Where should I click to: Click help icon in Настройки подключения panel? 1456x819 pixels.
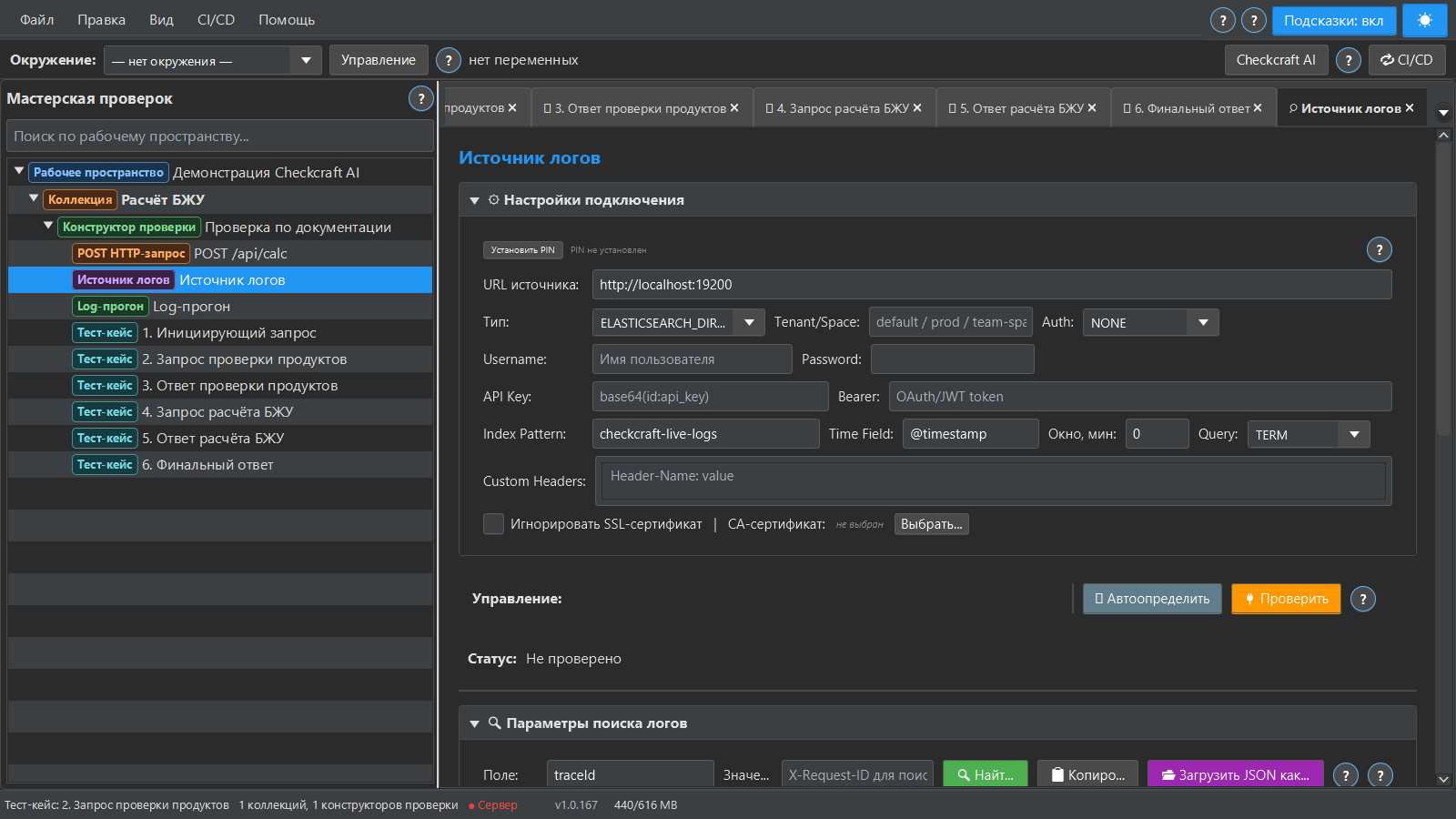(x=1379, y=249)
